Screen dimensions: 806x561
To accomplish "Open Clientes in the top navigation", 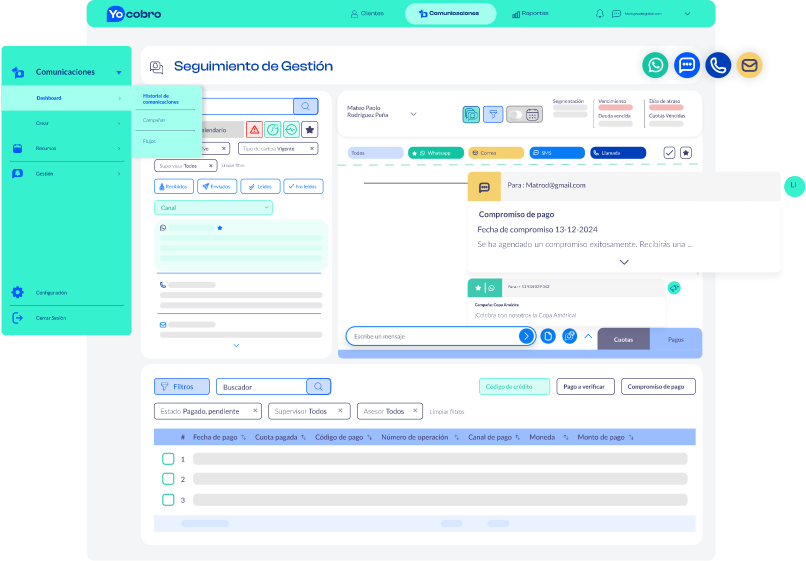I will tap(367, 13).
